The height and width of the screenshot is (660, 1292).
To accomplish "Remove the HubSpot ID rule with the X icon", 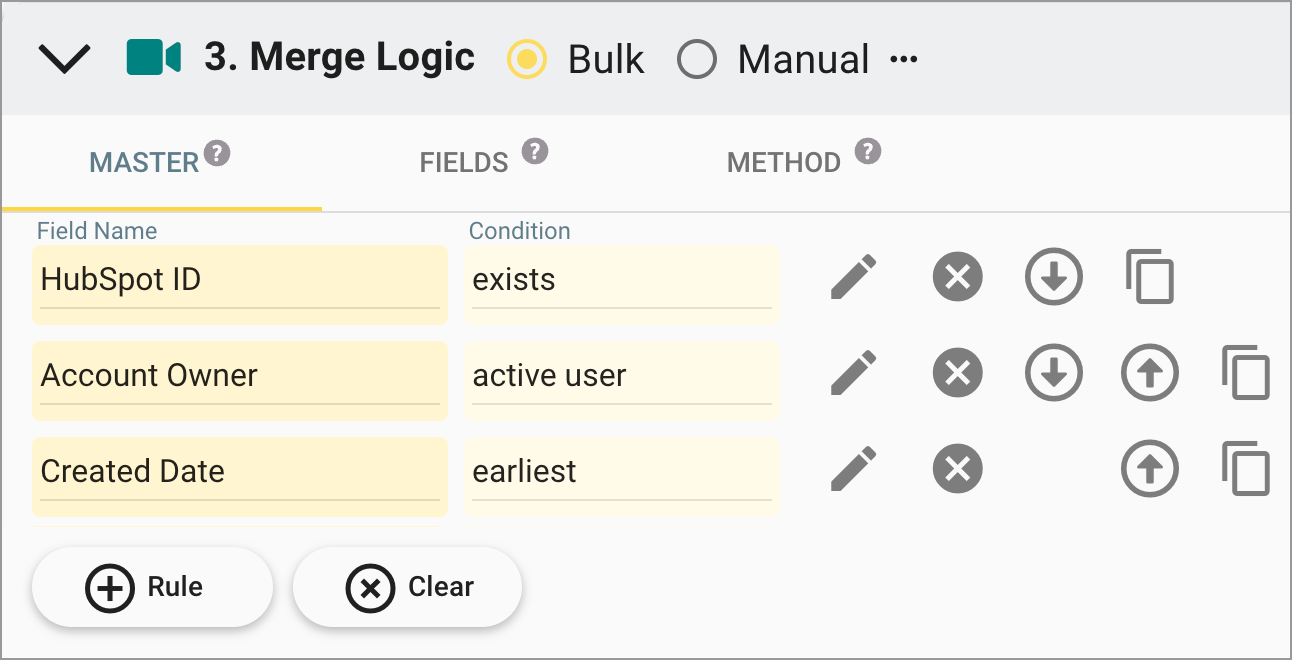I will coord(956,278).
